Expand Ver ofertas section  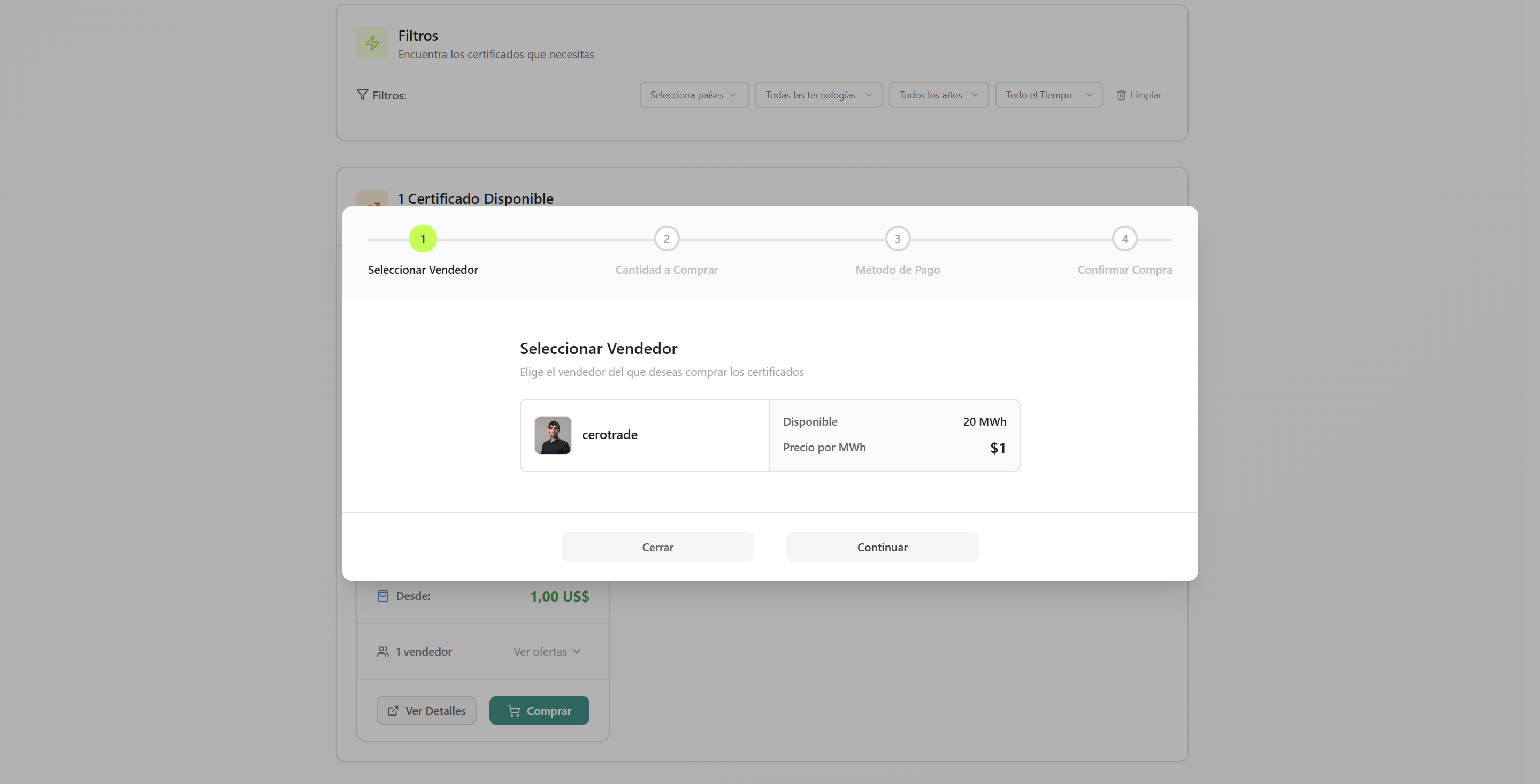tap(546, 651)
